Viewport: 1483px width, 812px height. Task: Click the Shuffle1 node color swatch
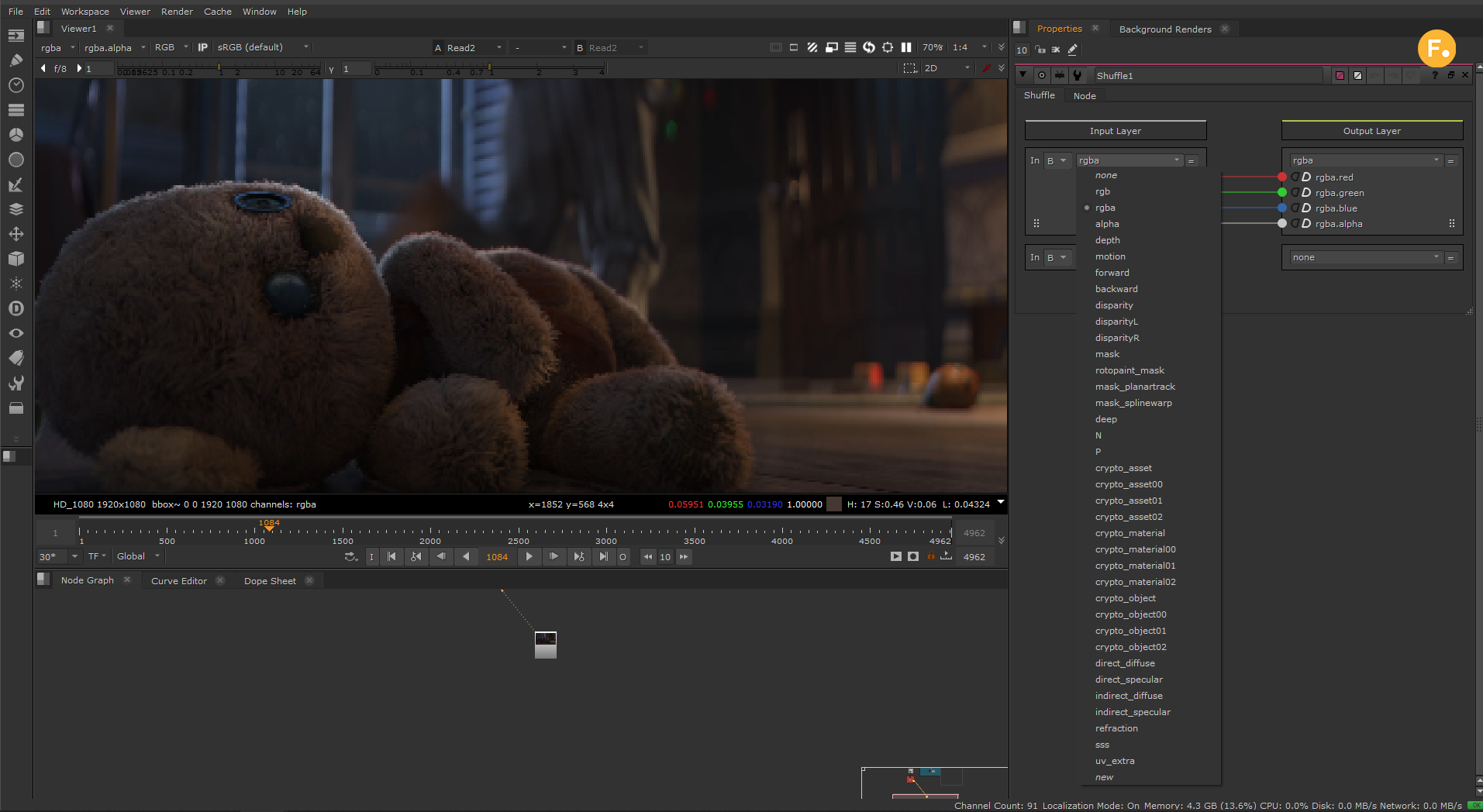point(1339,75)
